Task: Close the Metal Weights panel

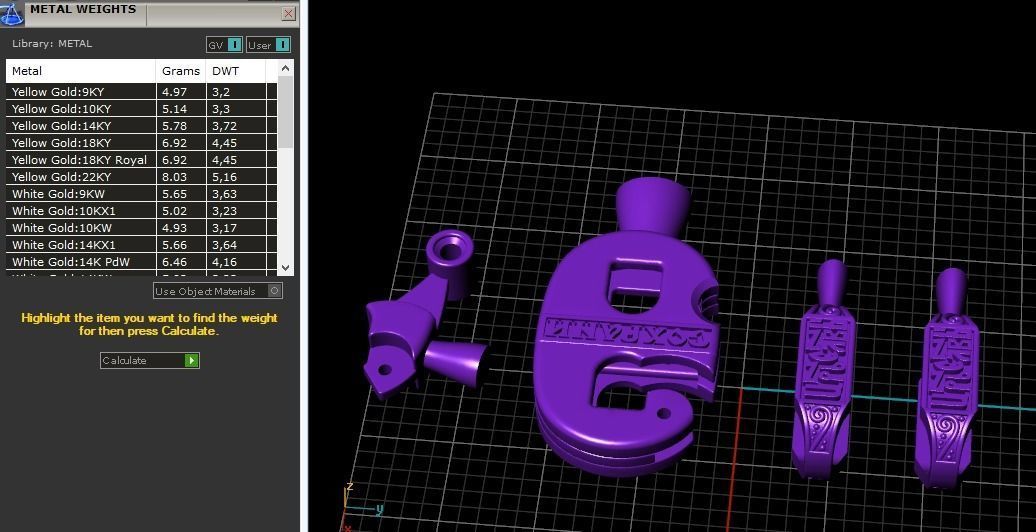Action: point(289,13)
